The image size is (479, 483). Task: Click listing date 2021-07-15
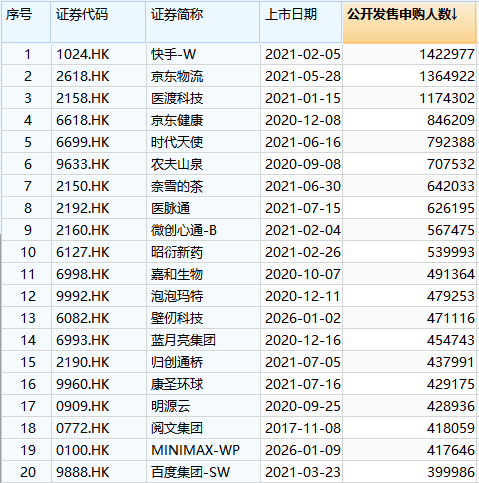point(301,208)
